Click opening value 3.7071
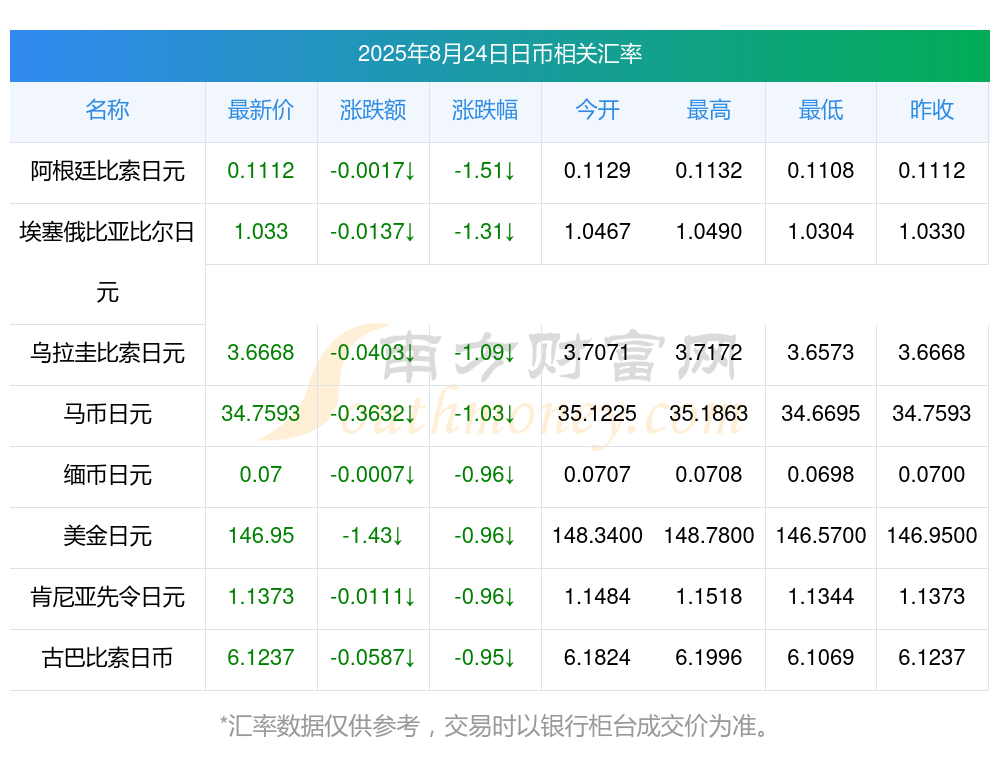Image resolution: width=1000 pixels, height=757 pixels. tap(597, 353)
